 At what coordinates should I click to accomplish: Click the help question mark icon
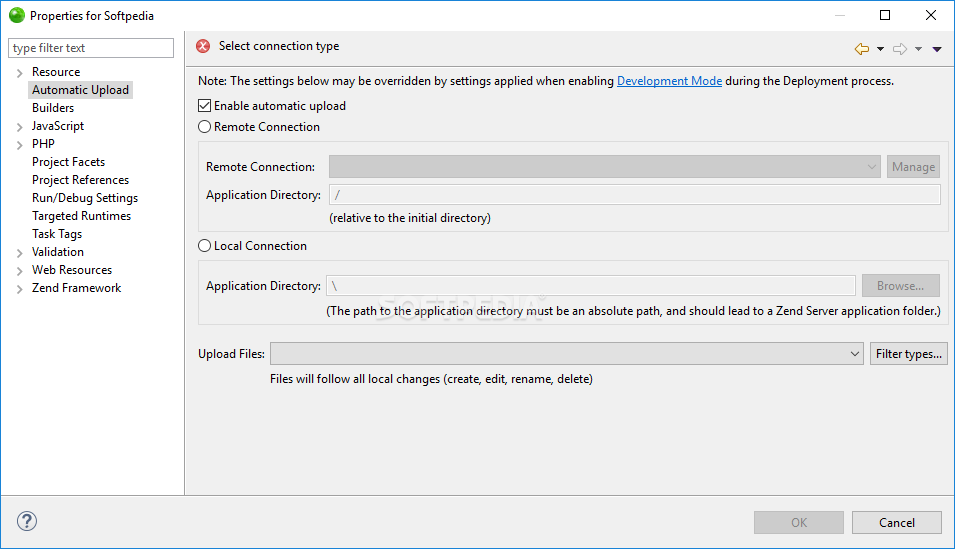click(27, 521)
